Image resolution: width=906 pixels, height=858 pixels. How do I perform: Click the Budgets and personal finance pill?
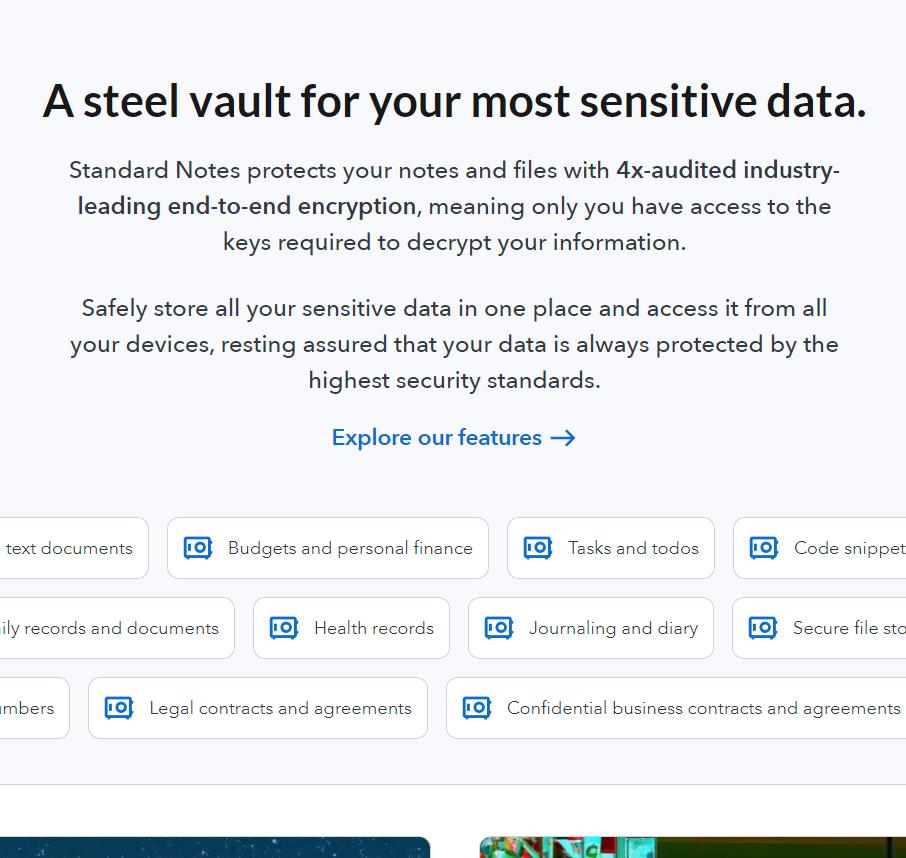click(327, 547)
